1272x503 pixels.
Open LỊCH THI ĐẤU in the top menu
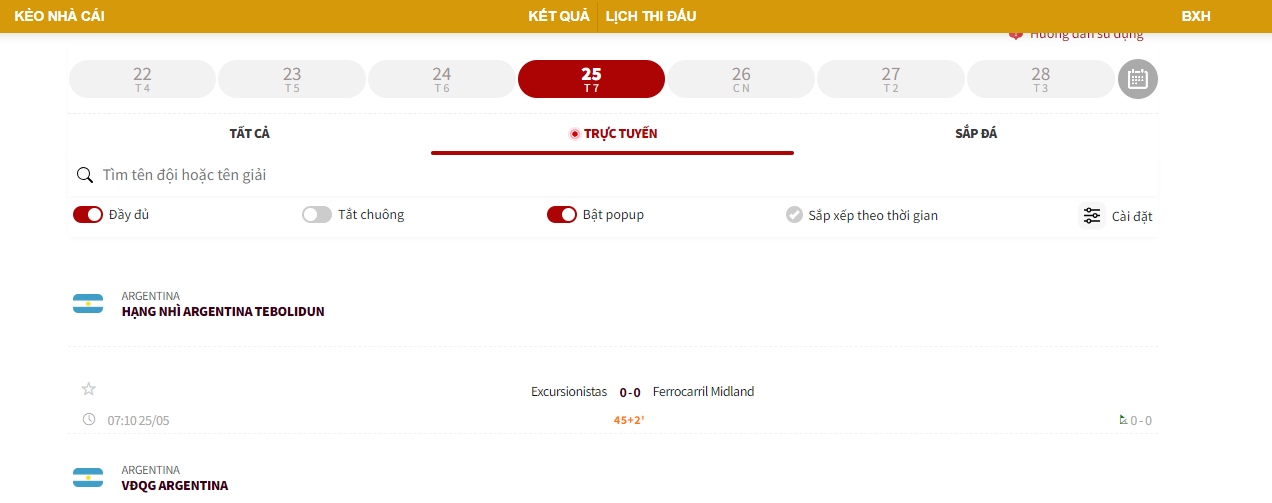[x=651, y=16]
